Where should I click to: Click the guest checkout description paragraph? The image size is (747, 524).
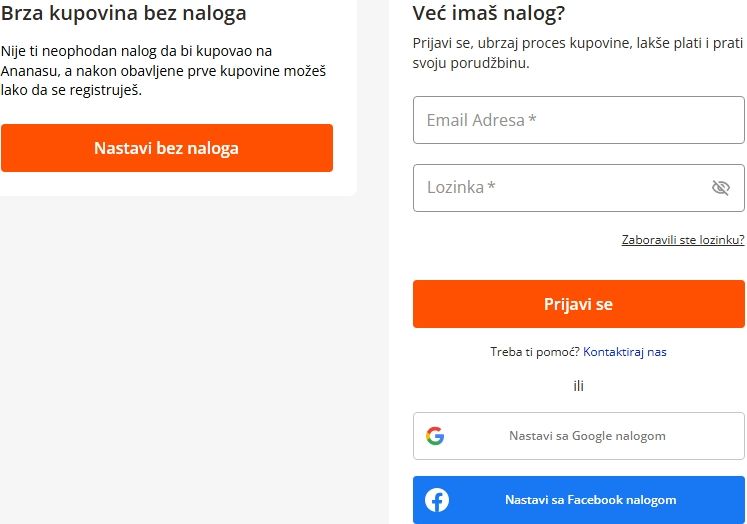click(x=164, y=70)
